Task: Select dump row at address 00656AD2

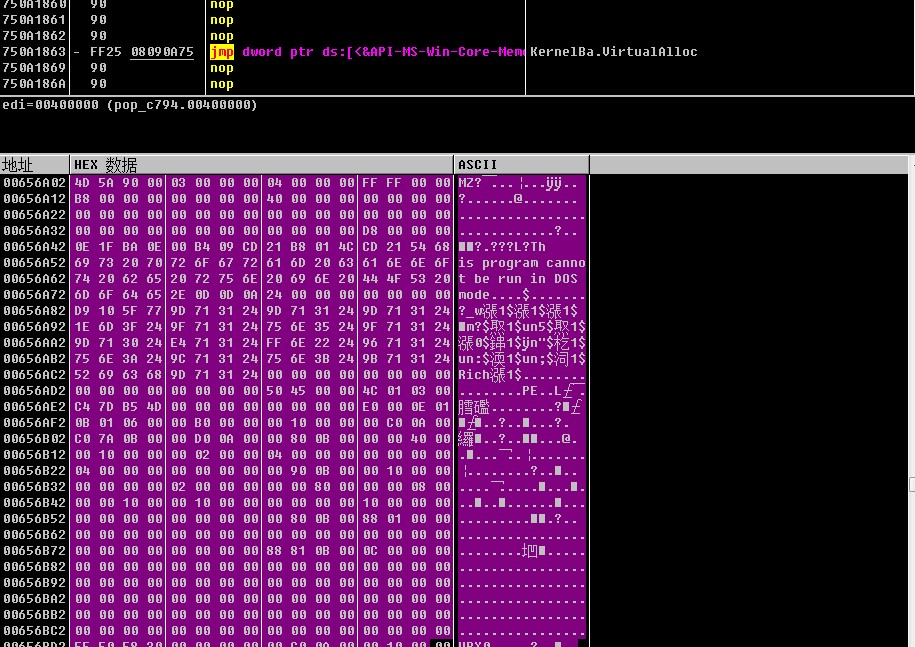Action: 34,391
